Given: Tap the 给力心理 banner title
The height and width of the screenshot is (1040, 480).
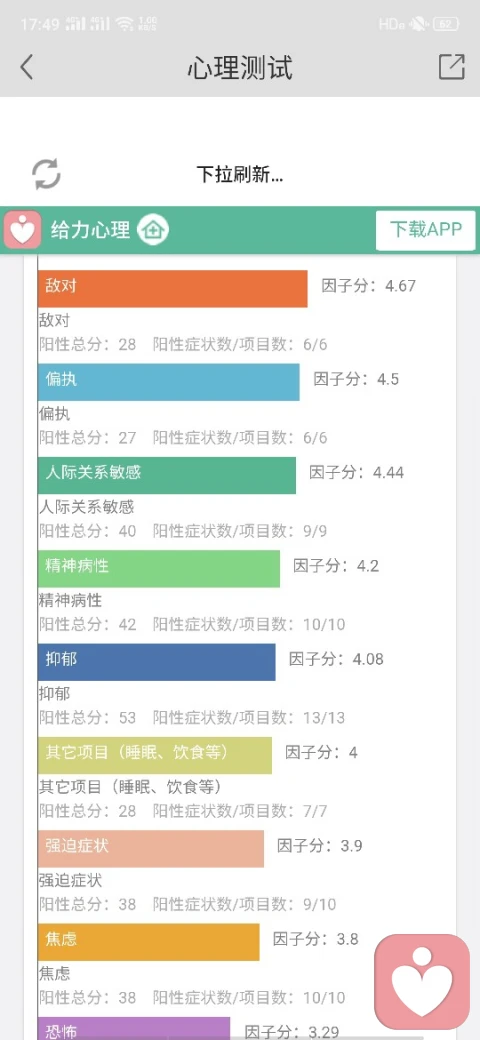Looking at the screenshot, I should pos(91,230).
